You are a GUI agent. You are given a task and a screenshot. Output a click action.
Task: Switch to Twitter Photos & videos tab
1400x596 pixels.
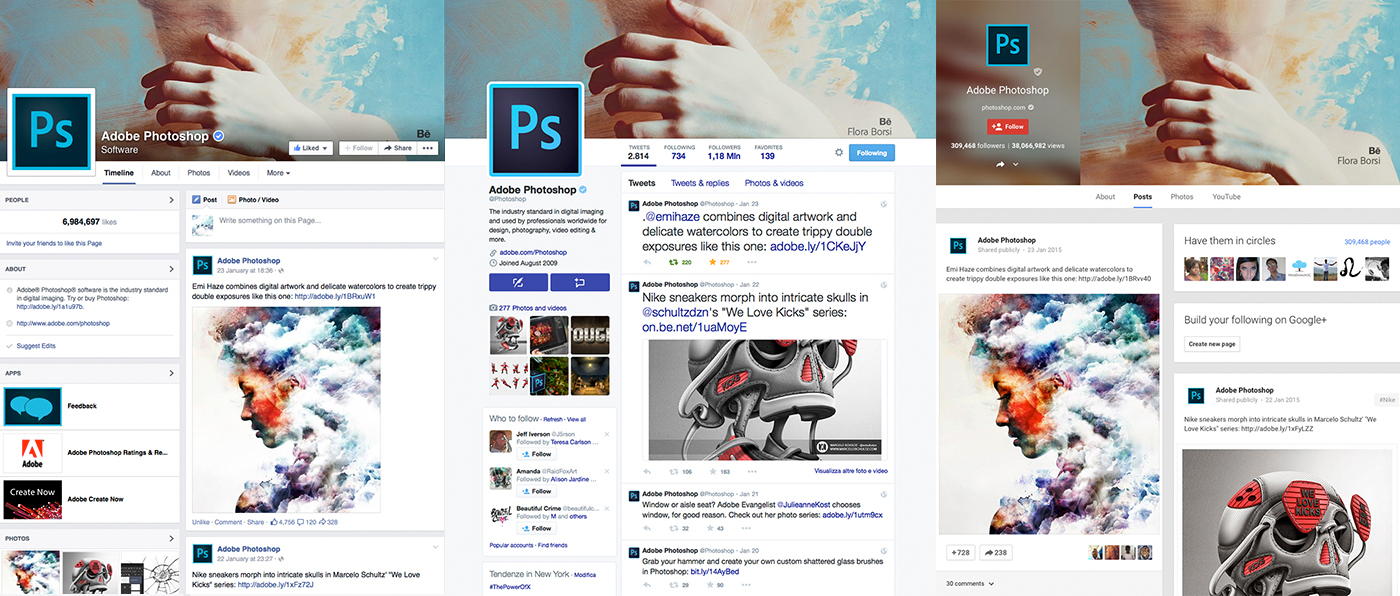click(774, 183)
